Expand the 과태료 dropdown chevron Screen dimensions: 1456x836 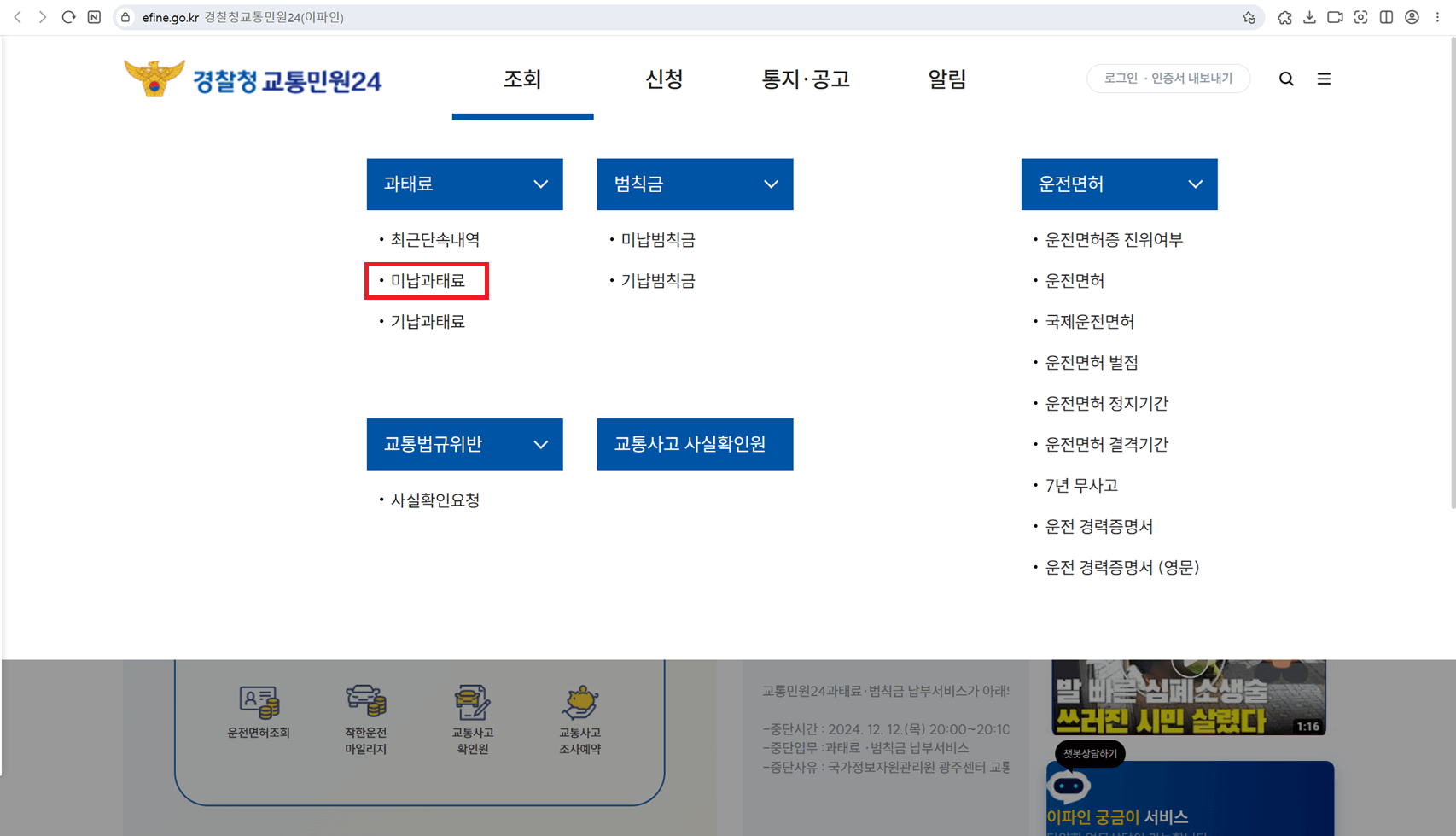coord(540,184)
